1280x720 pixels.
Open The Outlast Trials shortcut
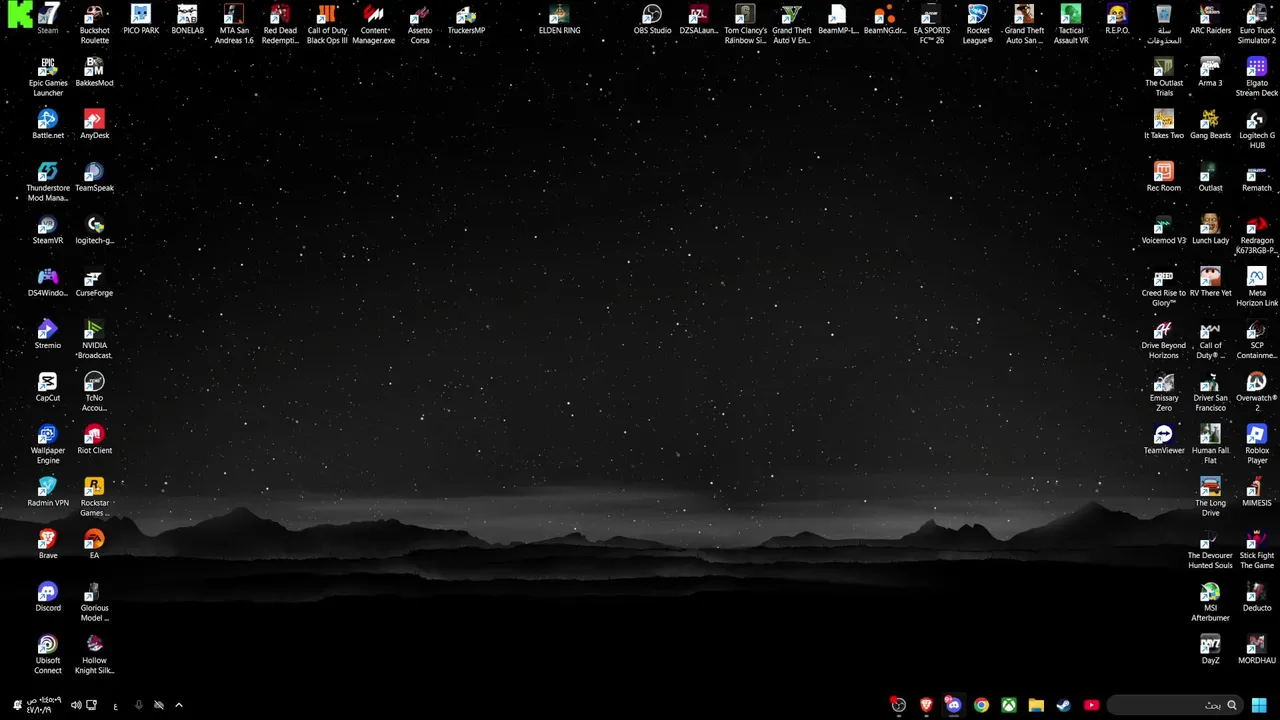pos(1164,77)
